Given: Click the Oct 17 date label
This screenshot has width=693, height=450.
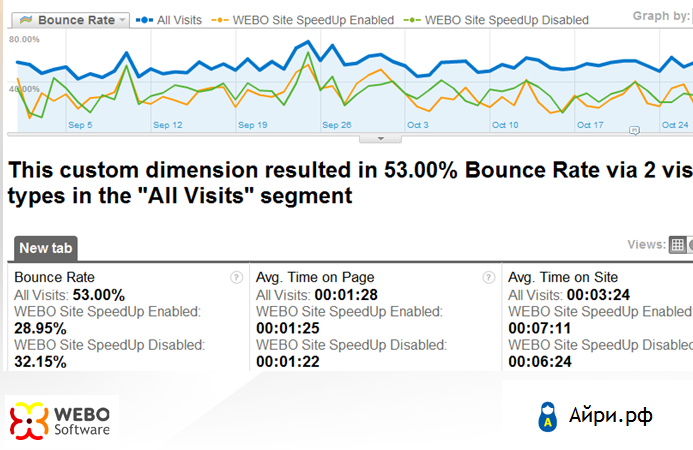Looking at the screenshot, I should click(x=590, y=125).
